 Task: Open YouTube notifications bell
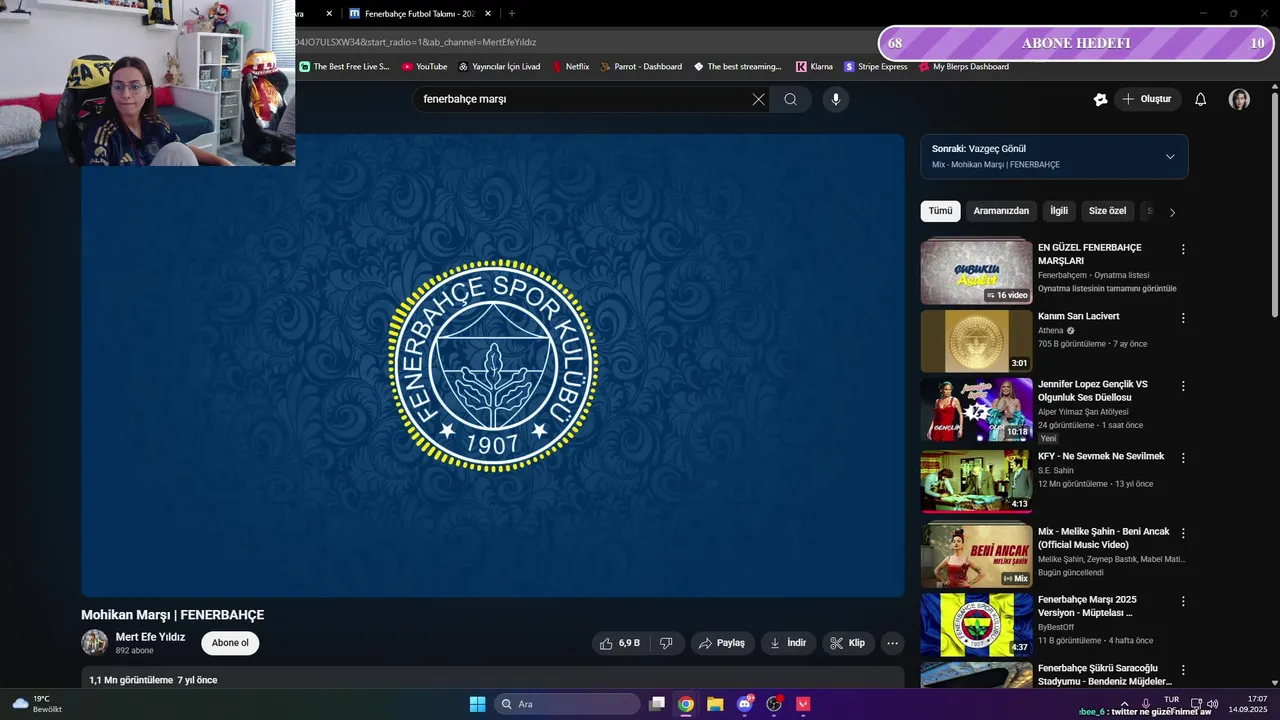[1201, 99]
